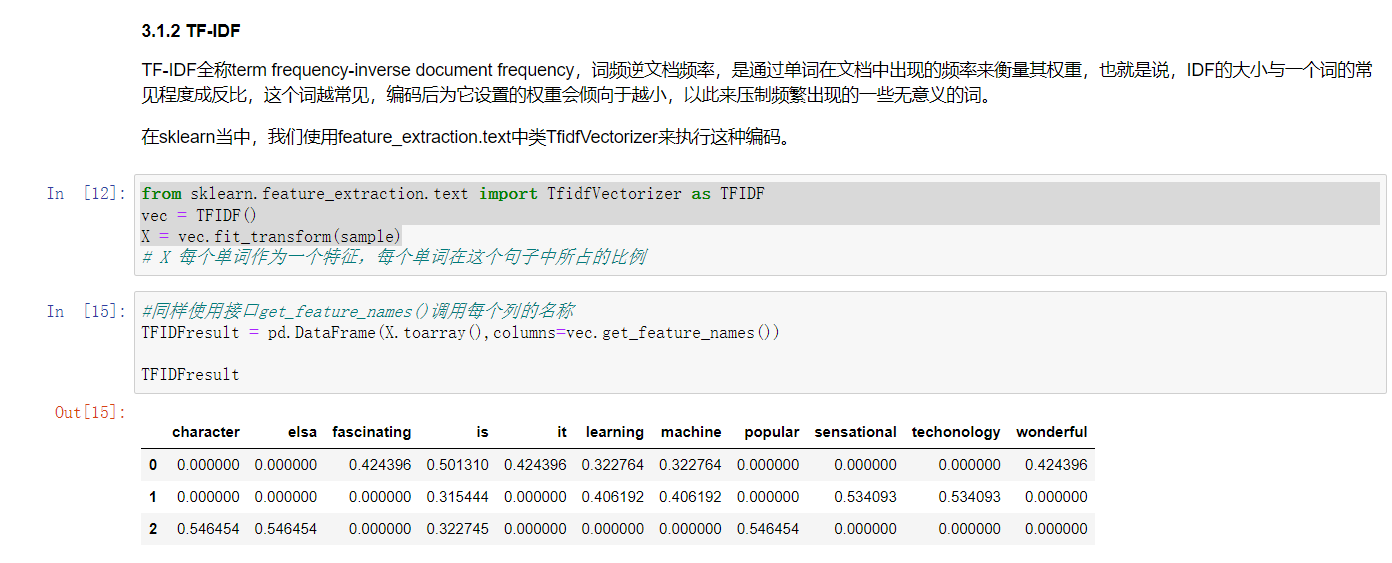Screen dimensions: 1392x563
Task: Click the "TFIDFresult = pd.DataFrame" code line
Action: click(460, 332)
